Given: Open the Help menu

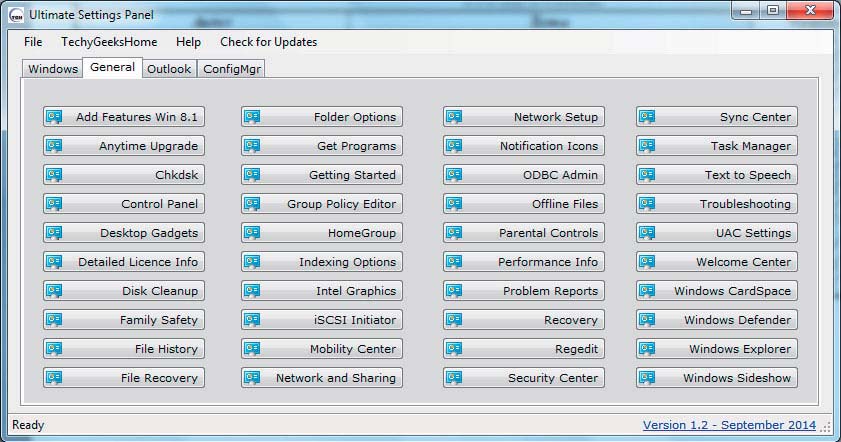Looking at the screenshot, I should [x=188, y=42].
